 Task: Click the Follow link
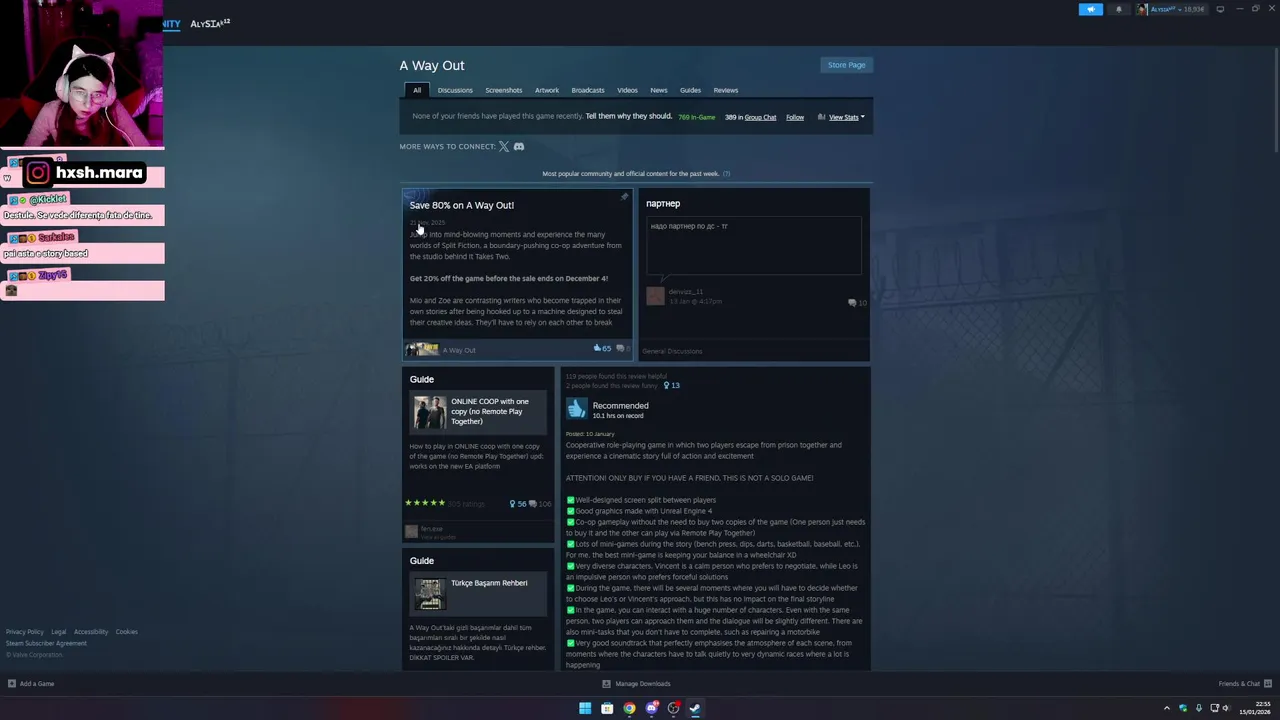pos(795,117)
